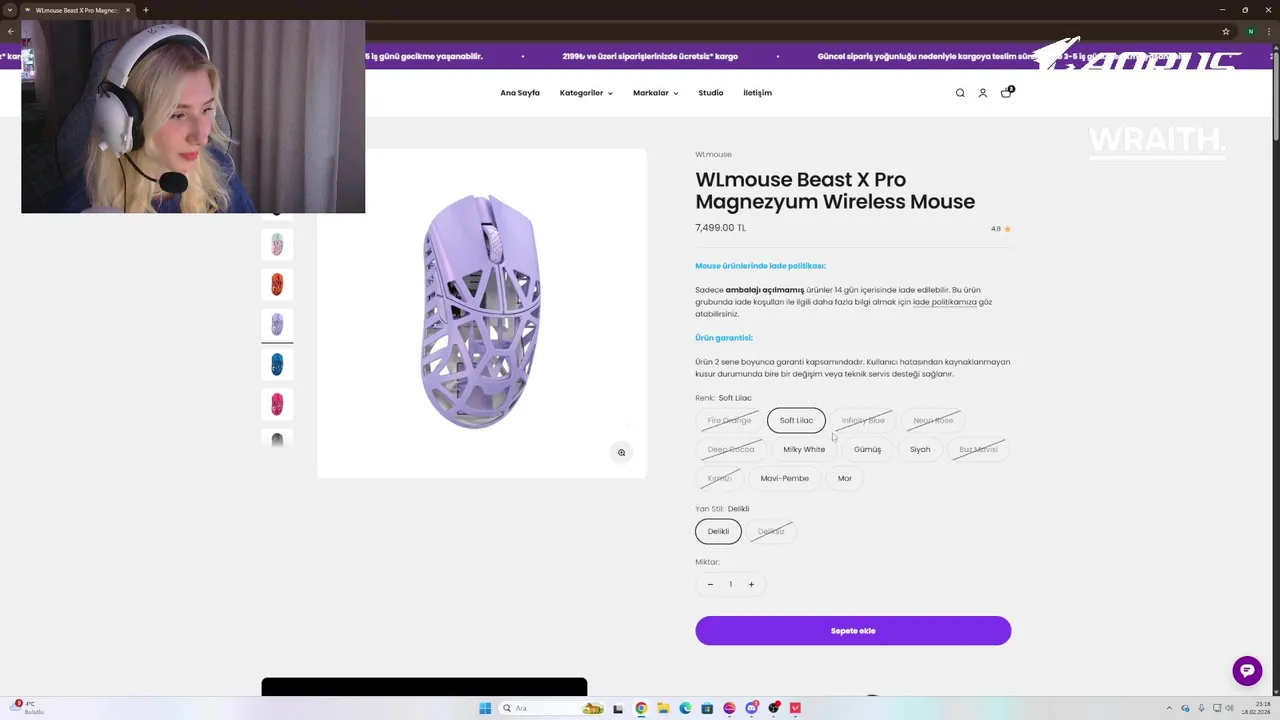
Task: Open the iade politikamıza link
Action: point(944,302)
